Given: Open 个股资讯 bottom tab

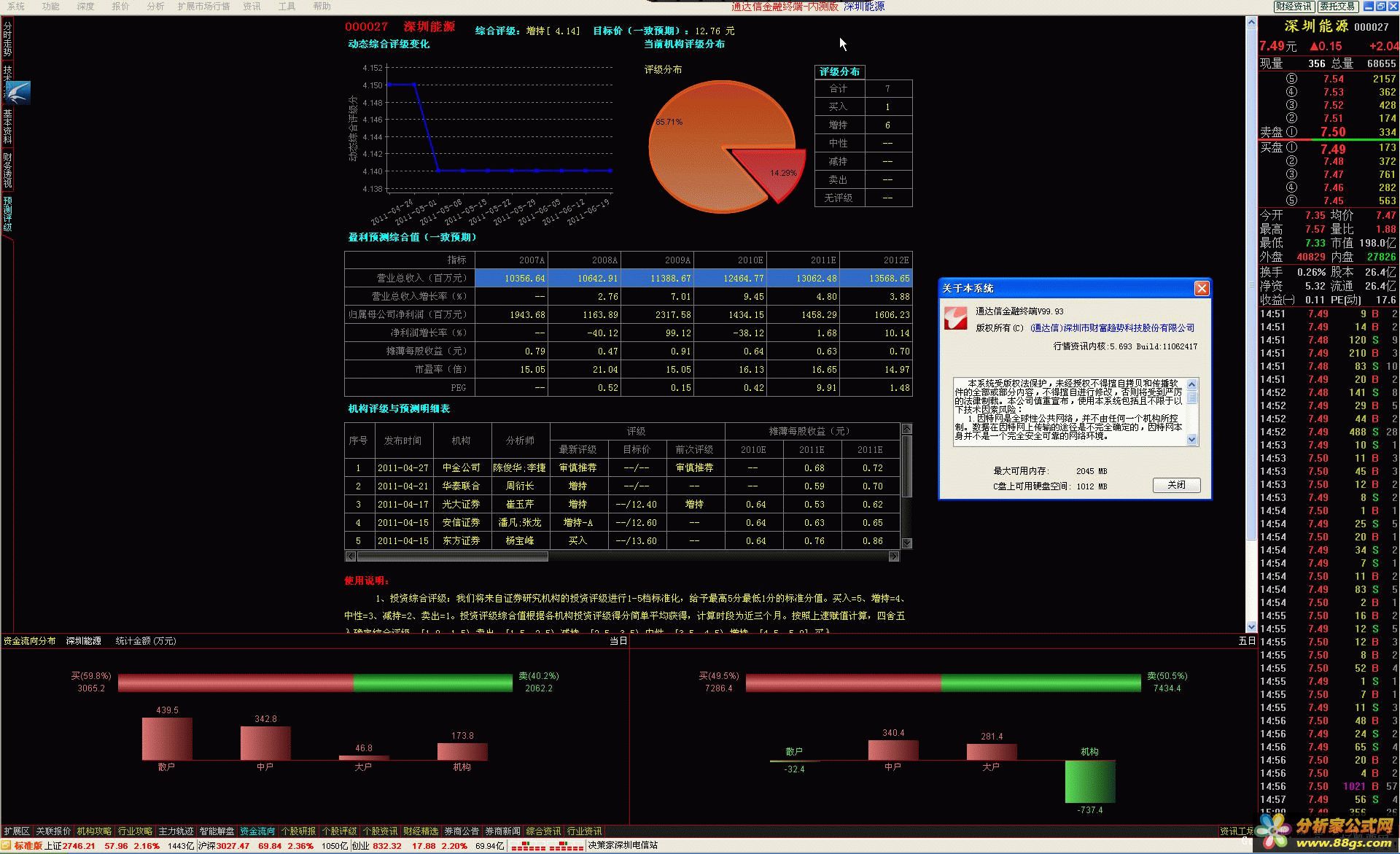Looking at the screenshot, I should coord(381,831).
